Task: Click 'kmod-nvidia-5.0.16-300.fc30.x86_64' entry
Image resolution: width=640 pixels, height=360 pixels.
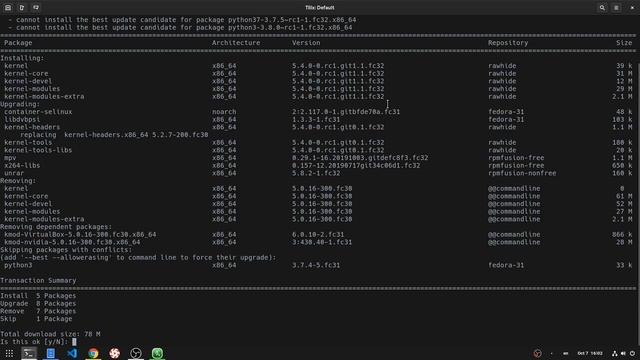Action: (x=72, y=242)
